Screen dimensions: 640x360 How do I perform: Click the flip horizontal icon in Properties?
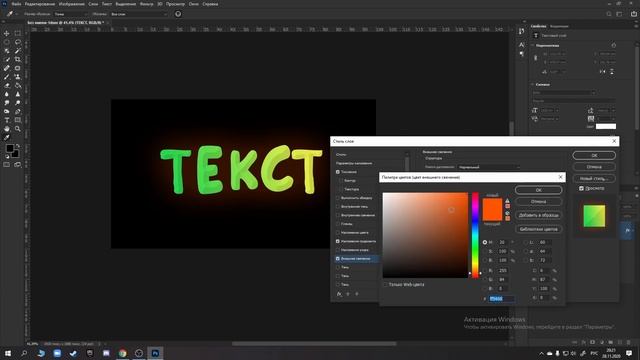pos(602,71)
